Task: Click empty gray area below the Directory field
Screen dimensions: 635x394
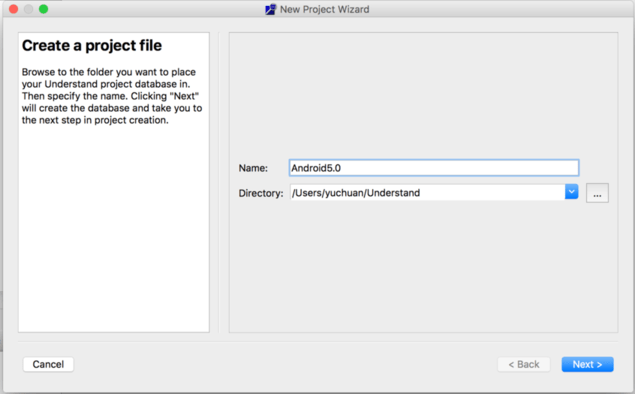Action: tap(423, 267)
